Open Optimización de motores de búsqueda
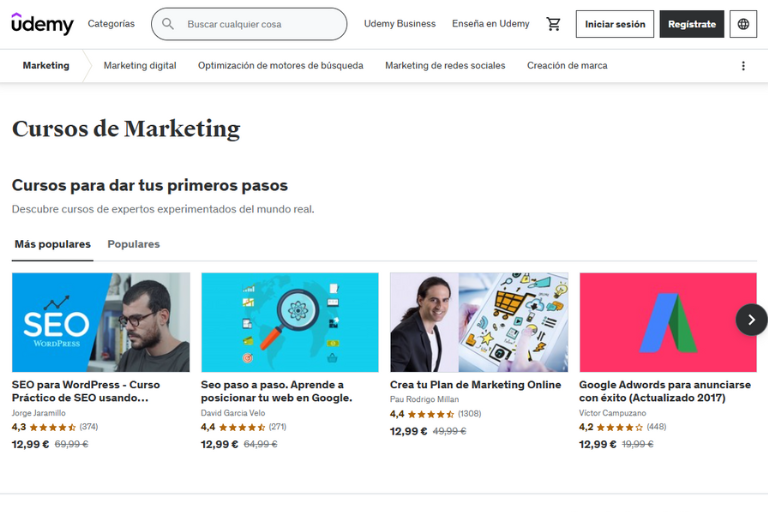 tap(281, 66)
